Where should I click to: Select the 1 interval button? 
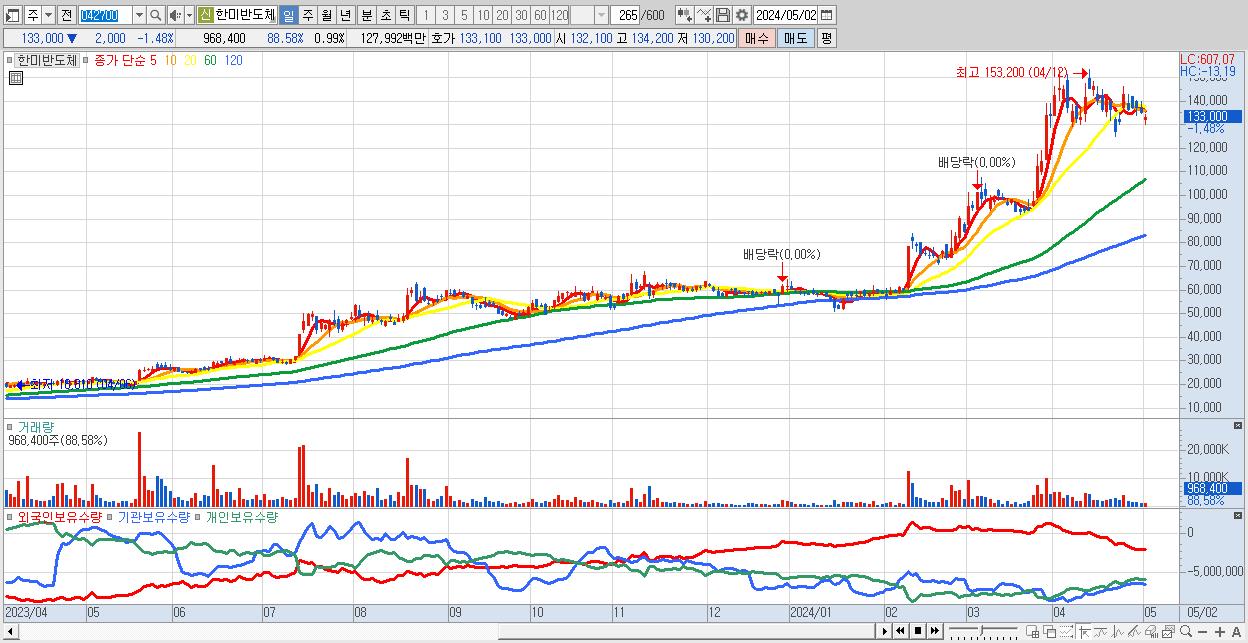point(425,15)
